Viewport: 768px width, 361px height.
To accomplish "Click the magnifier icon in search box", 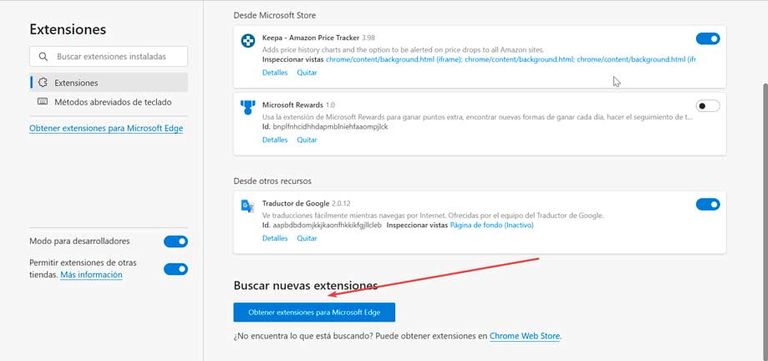I will click(43, 57).
